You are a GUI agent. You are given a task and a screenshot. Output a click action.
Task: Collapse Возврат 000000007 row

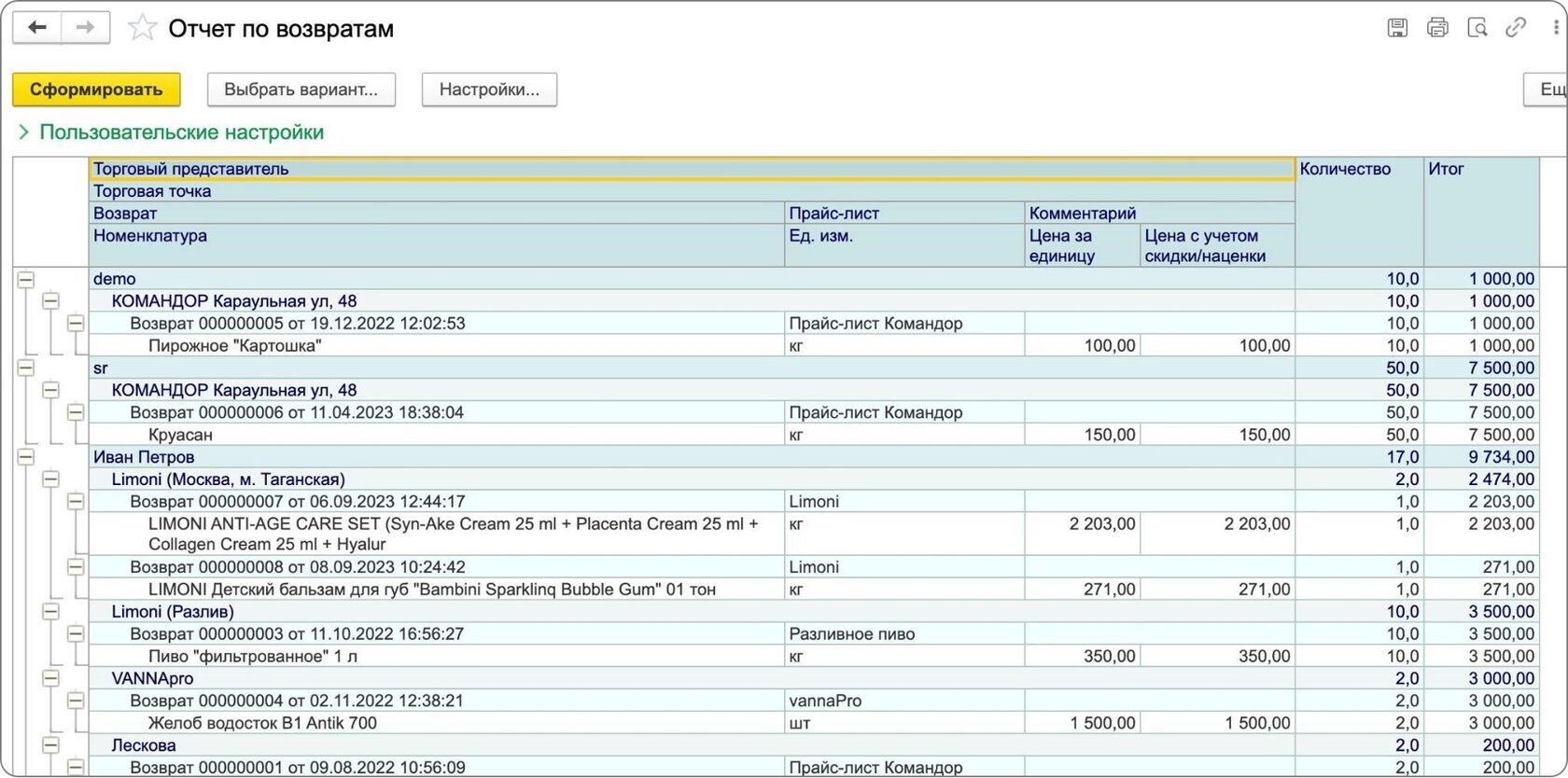tap(76, 502)
